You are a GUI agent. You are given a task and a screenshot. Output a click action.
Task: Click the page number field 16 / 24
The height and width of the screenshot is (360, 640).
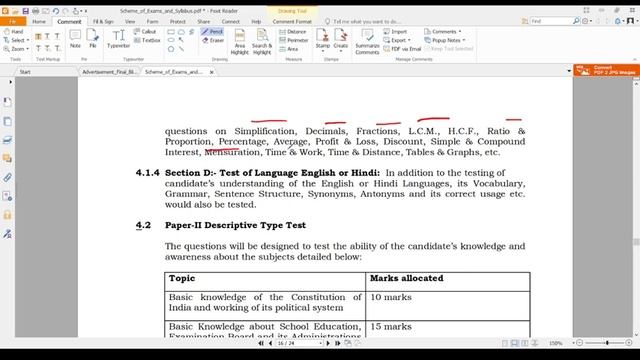click(x=299, y=343)
